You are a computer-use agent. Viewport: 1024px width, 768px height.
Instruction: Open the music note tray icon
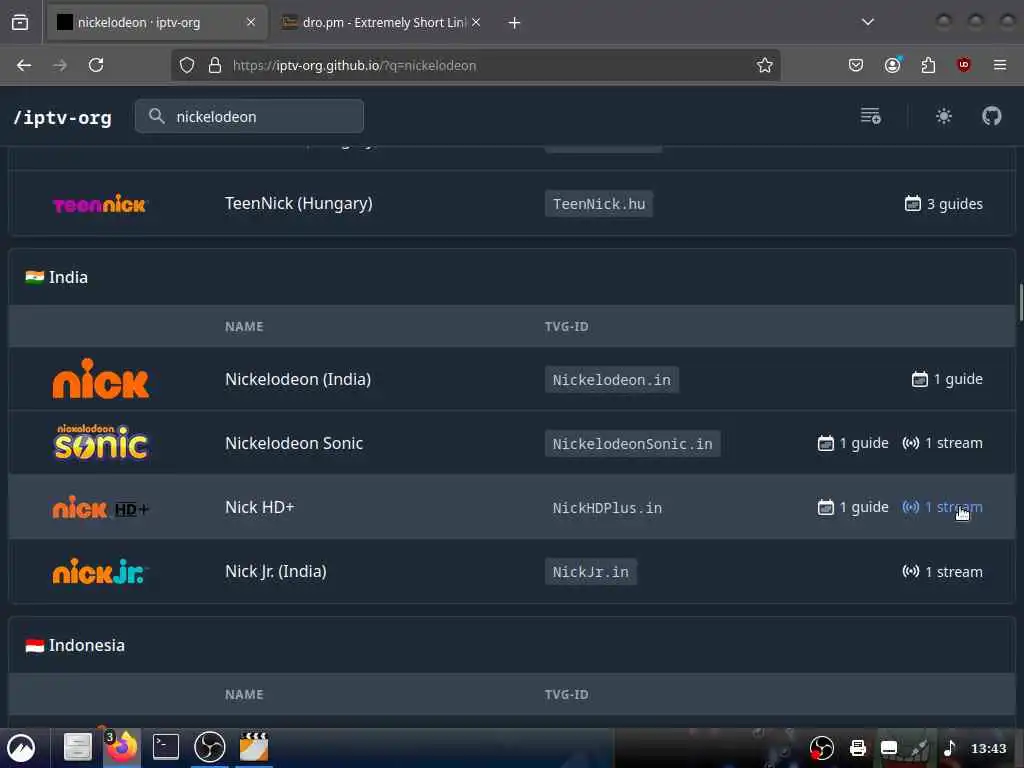pyautogui.click(x=950, y=748)
